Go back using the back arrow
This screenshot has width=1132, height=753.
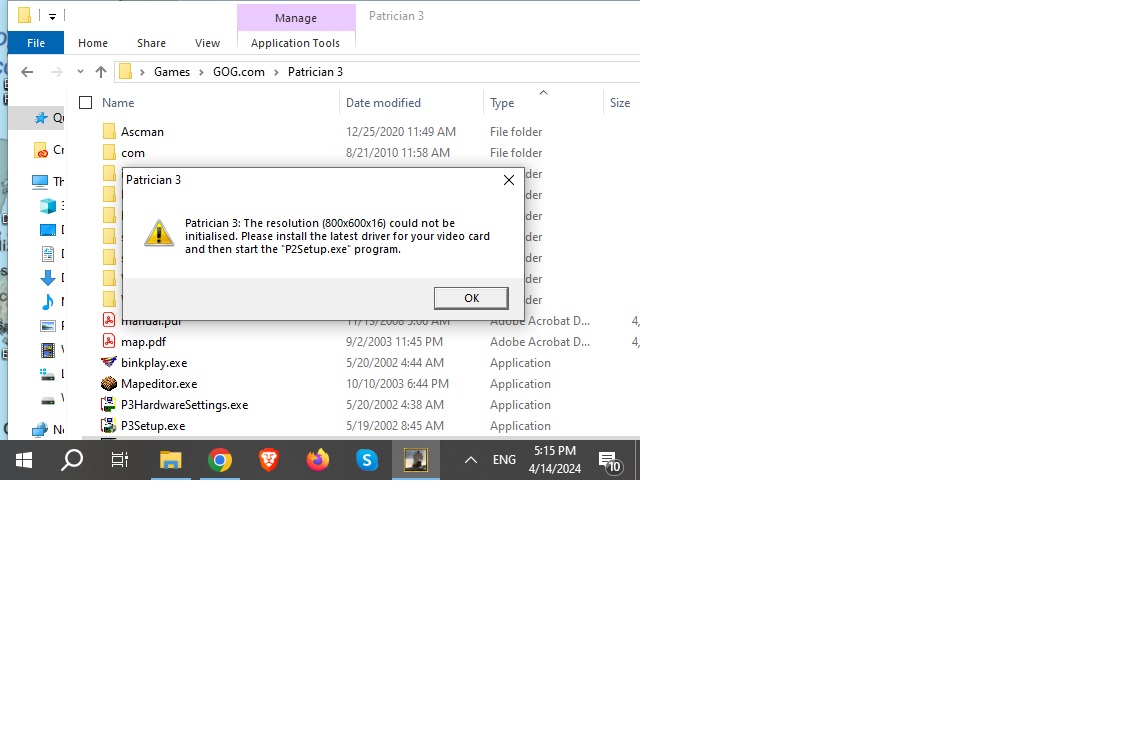click(27, 72)
